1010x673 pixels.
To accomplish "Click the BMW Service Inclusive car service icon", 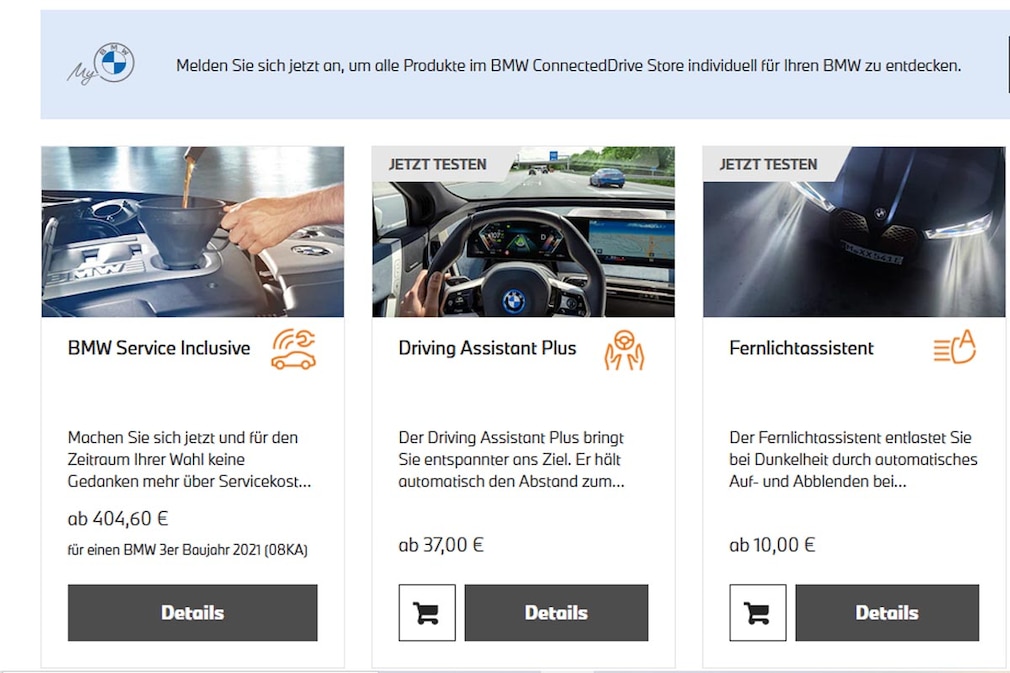I will (x=294, y=350).
